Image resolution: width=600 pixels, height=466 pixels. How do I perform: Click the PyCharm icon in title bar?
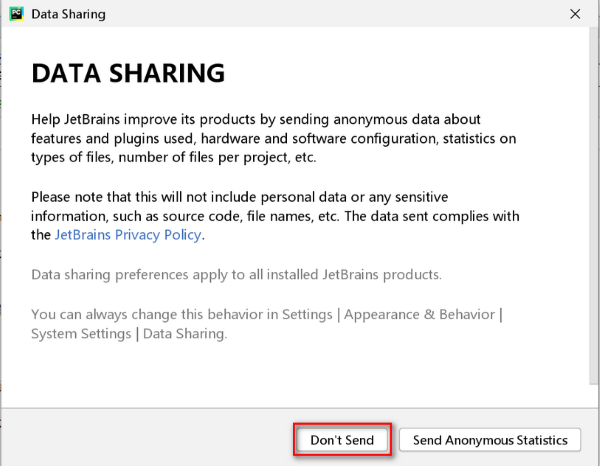pyautogui.click(x=16, y=15)
